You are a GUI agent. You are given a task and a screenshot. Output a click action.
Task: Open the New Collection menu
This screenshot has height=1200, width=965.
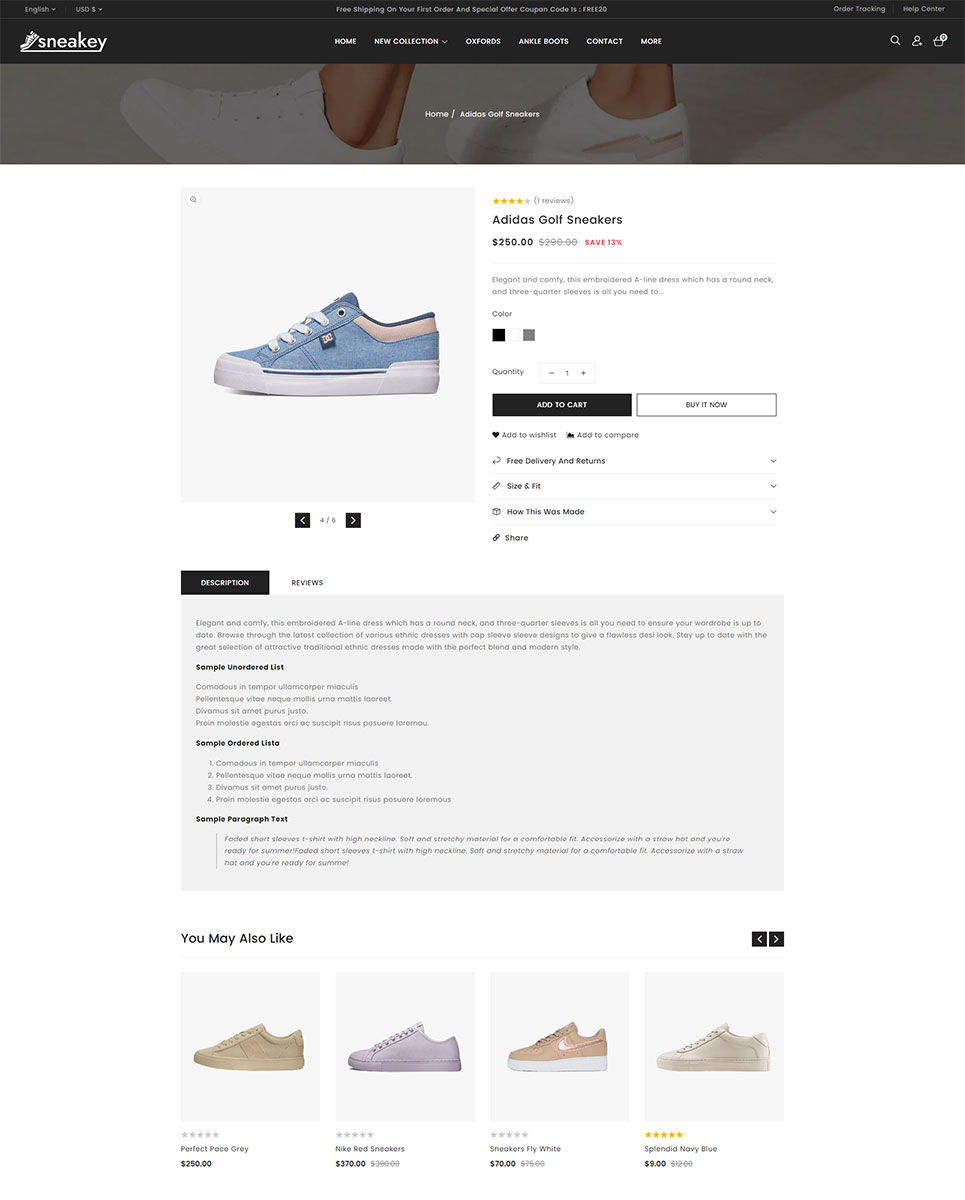[x=410, y=41]
